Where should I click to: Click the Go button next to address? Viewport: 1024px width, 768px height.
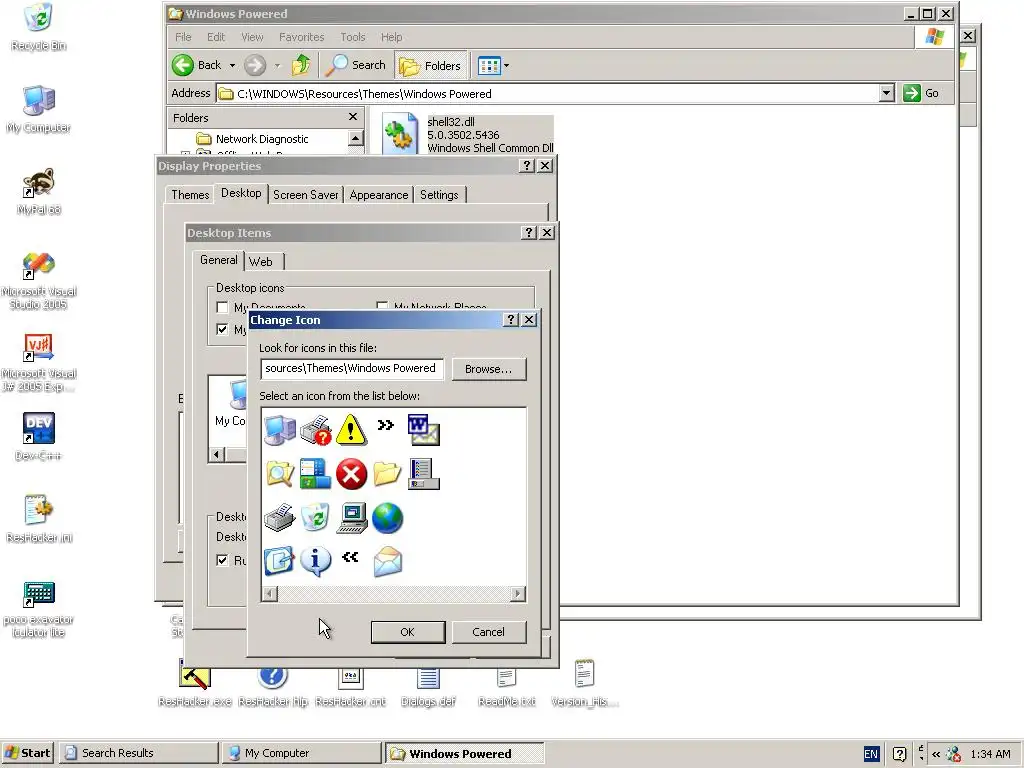click(x=921, y=93)
